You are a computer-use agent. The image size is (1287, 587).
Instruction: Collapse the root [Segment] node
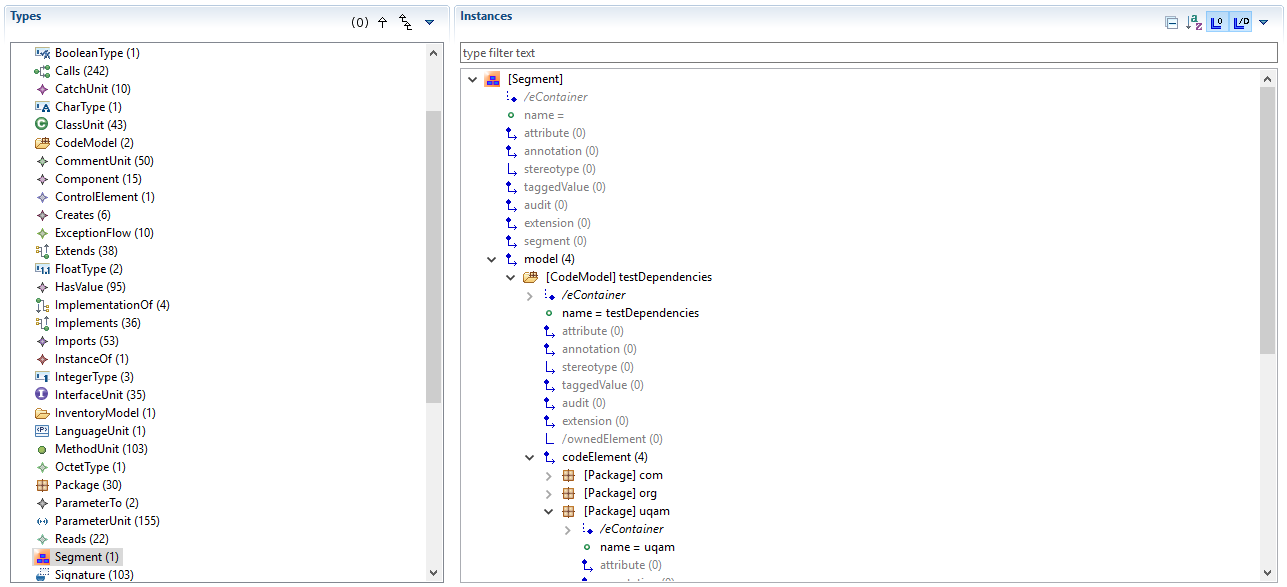[472, 79]
